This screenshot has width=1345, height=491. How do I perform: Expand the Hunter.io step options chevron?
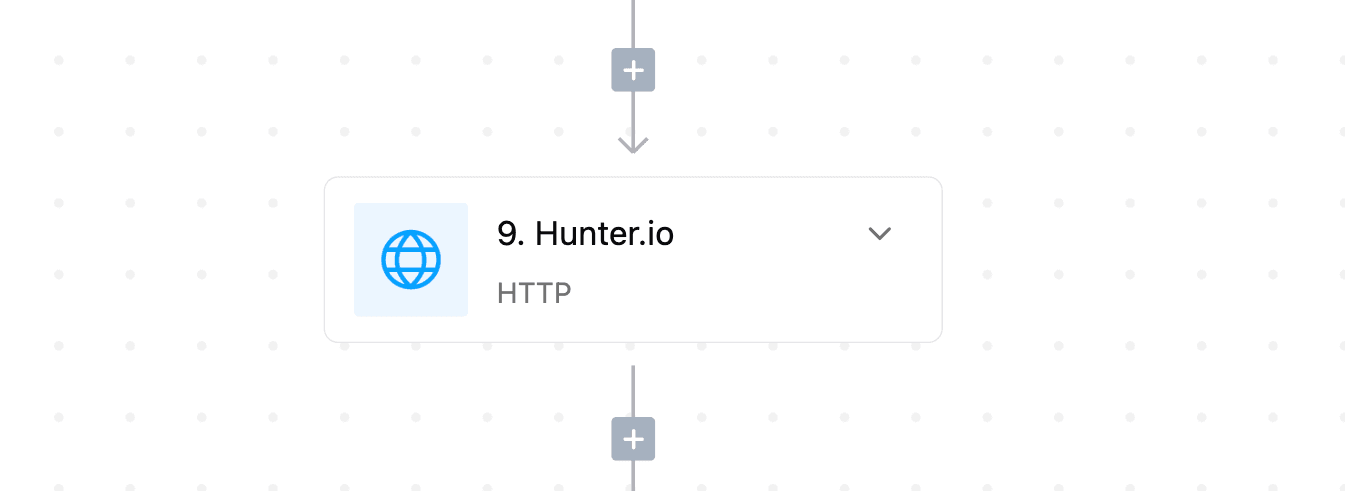point(879,234)
